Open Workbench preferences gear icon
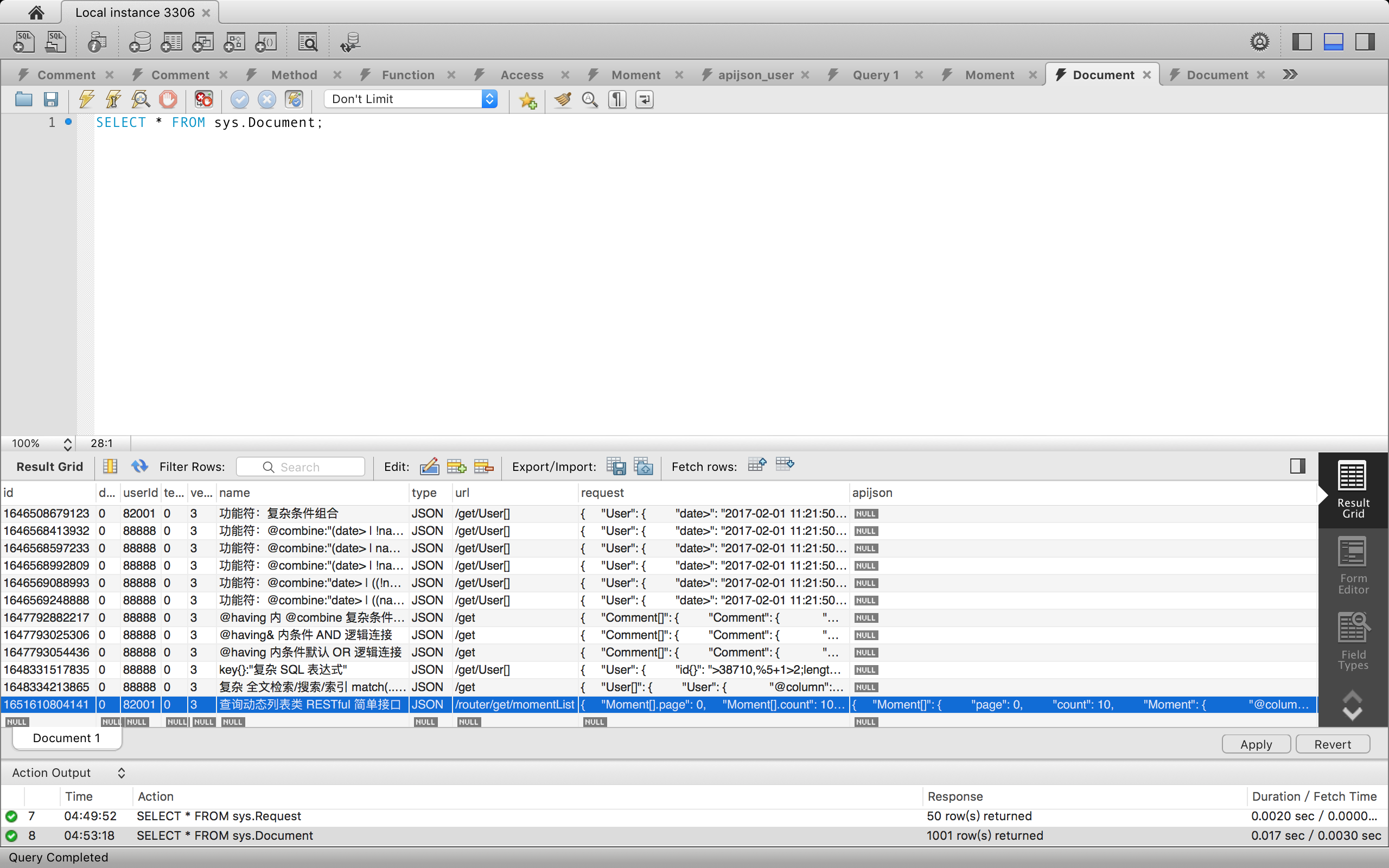1389x868 pixels. (1259, 42)
